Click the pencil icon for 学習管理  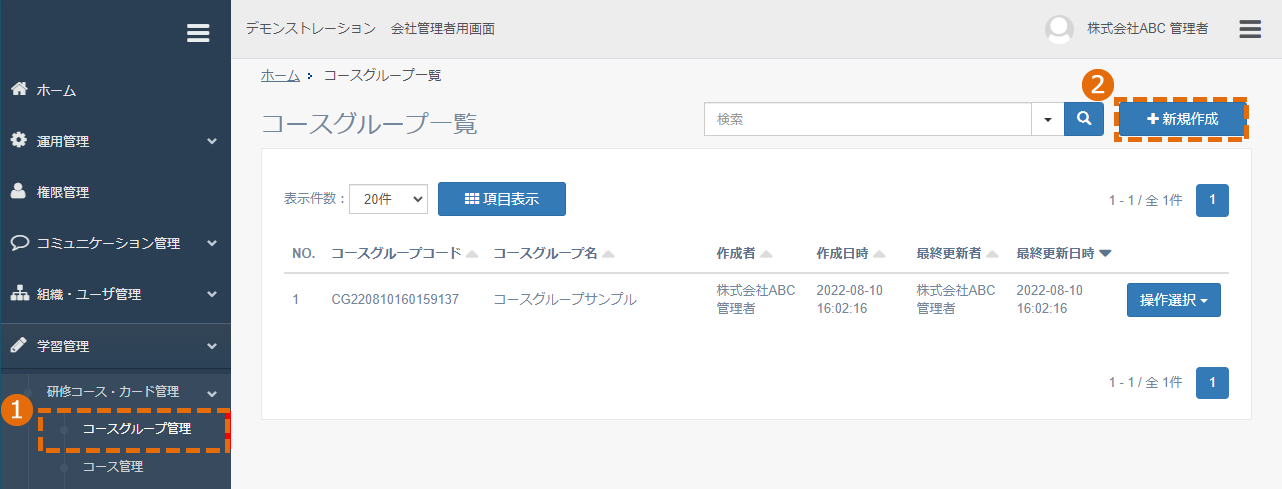pyautogui.click(x=19, y=345)
